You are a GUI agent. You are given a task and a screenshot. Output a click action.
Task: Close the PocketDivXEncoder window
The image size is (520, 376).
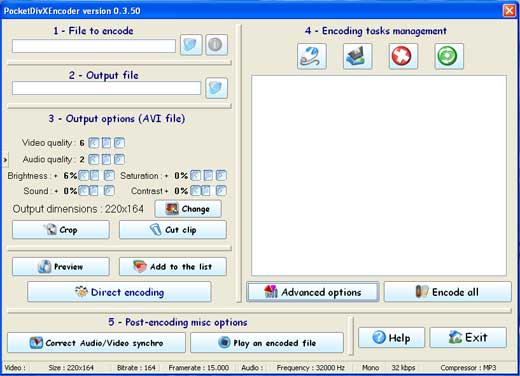click(509, 11)
